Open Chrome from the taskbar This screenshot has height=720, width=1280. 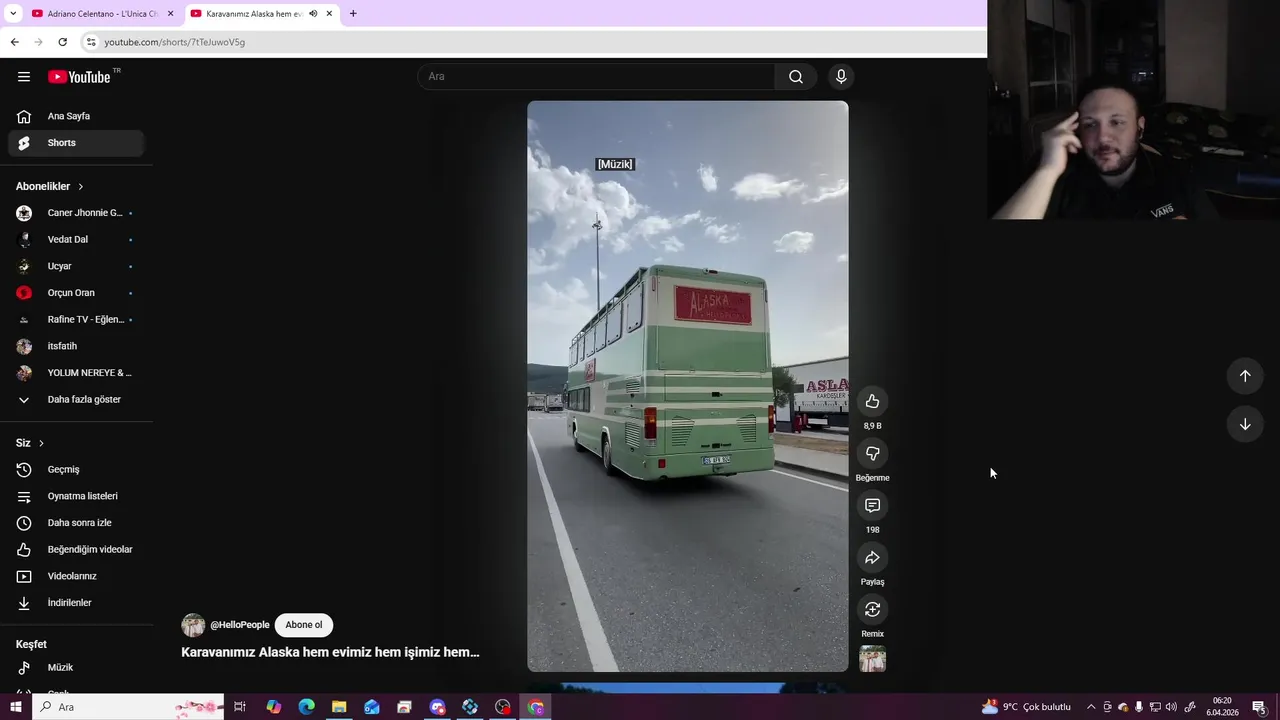pyautogui.click(x=536, y=707)
